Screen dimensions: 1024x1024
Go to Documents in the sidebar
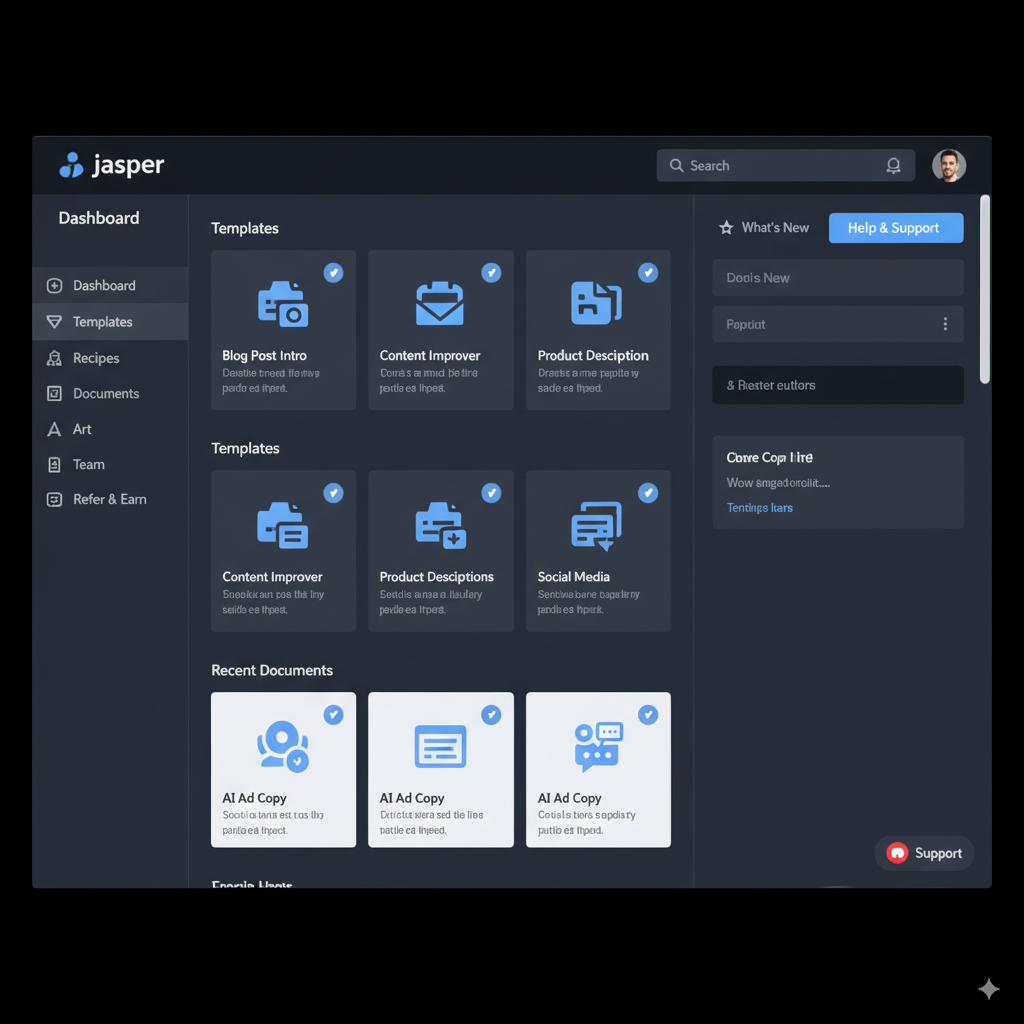[105, 393]
